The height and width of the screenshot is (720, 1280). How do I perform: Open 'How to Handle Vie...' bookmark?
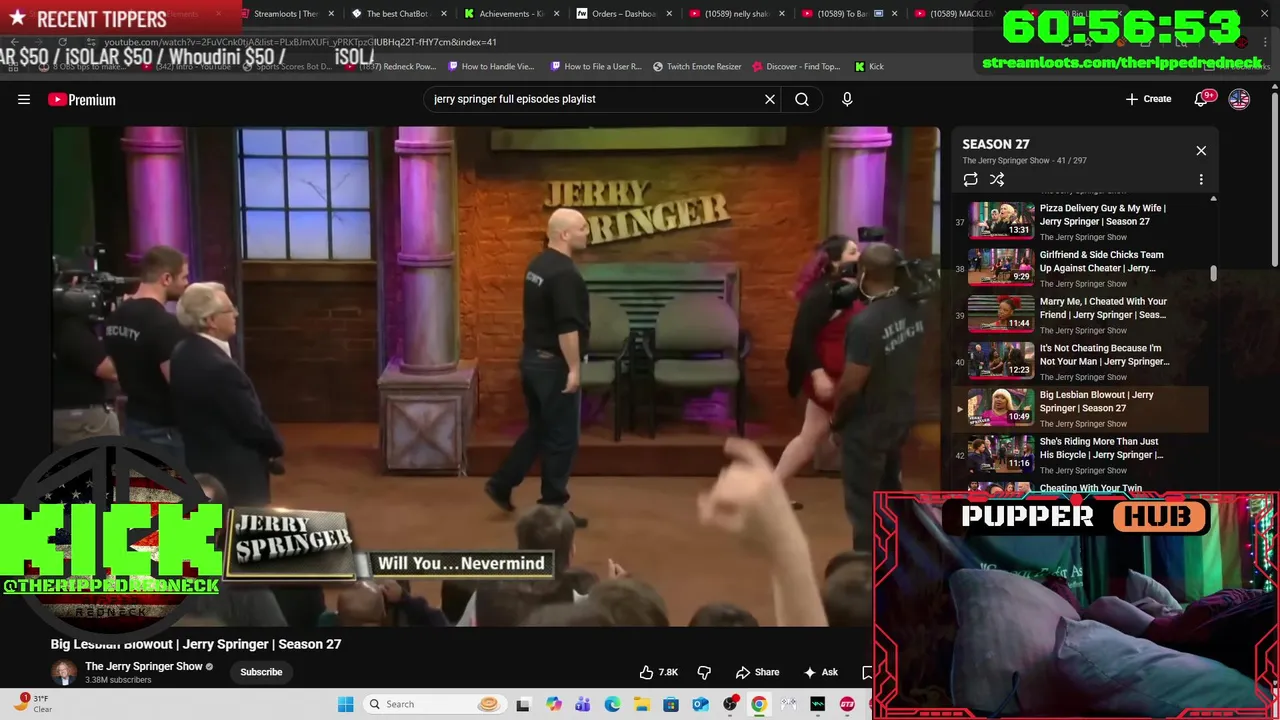point(492,67)
